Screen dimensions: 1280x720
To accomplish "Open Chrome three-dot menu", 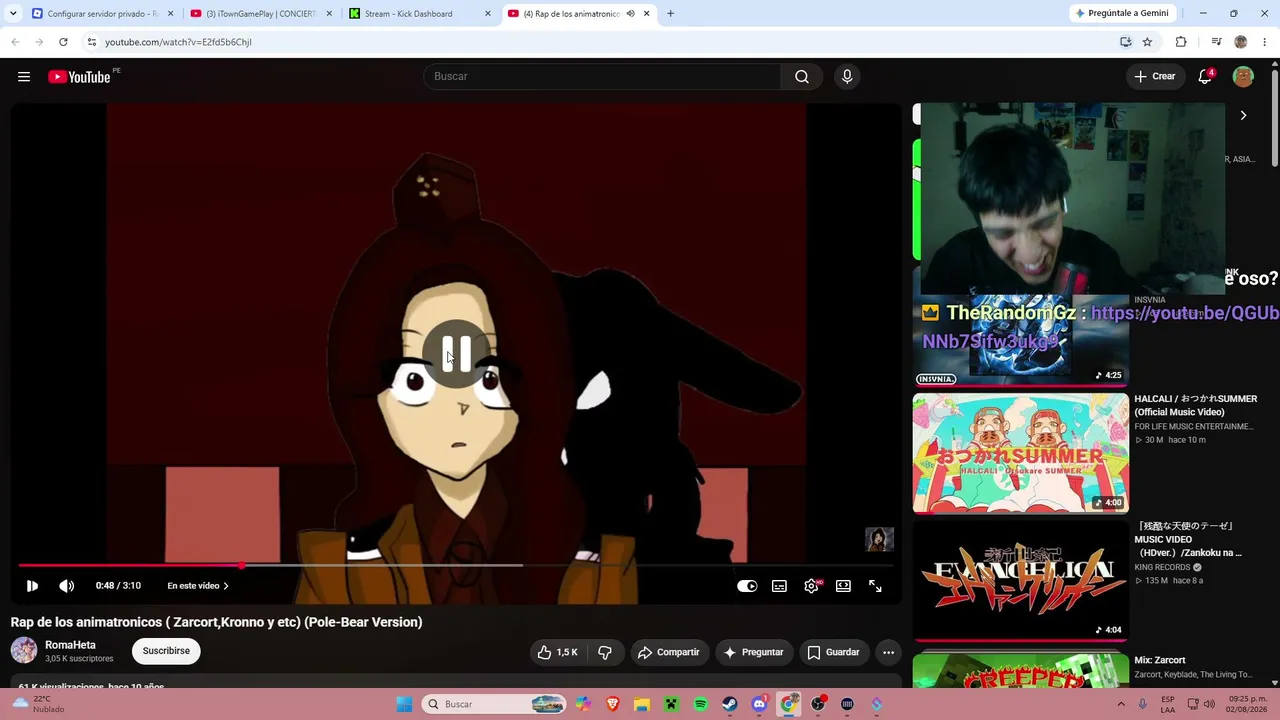I will pyautogui.click(x=1264, y=42).
